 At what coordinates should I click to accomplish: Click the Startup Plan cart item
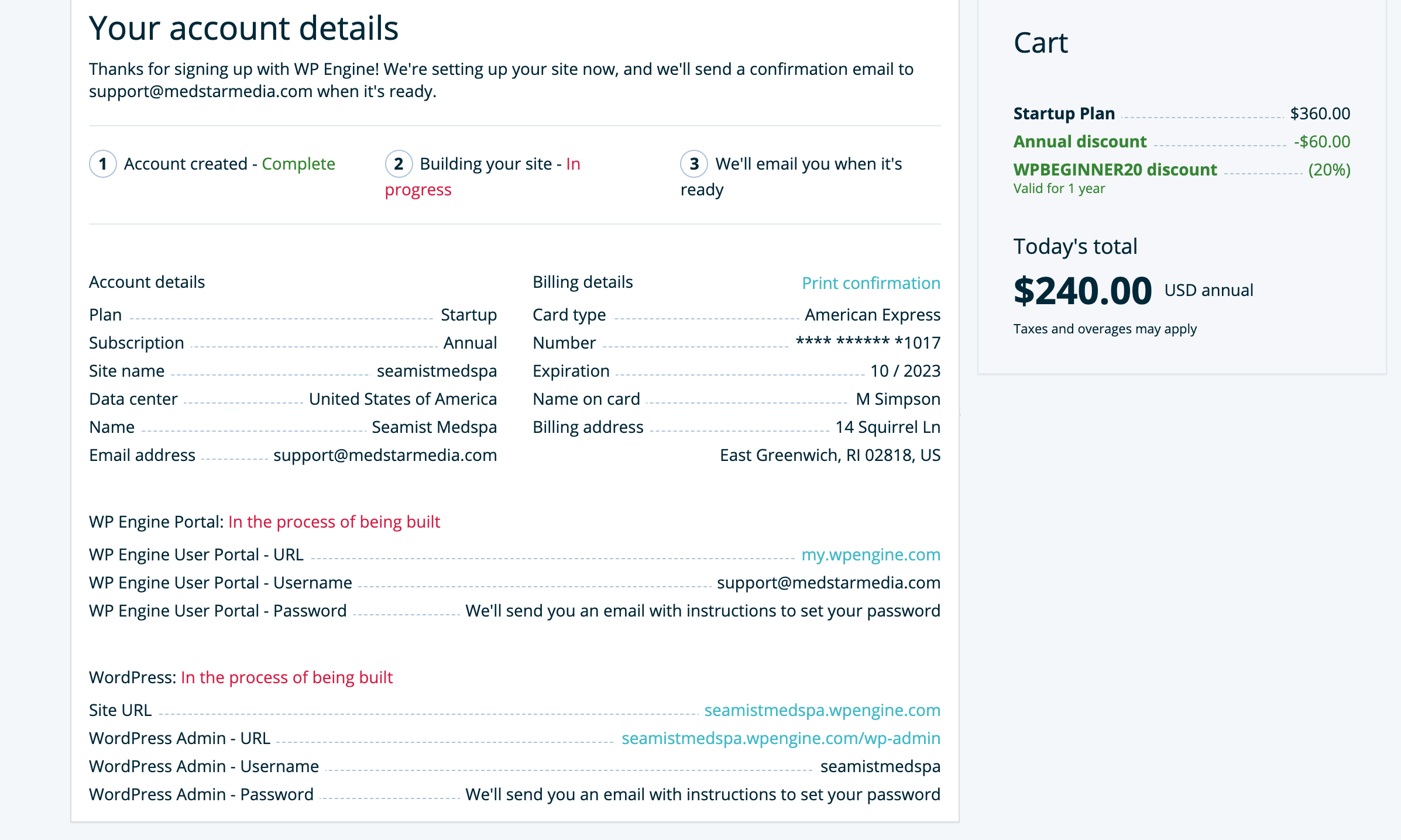[x=1182, y=113]
